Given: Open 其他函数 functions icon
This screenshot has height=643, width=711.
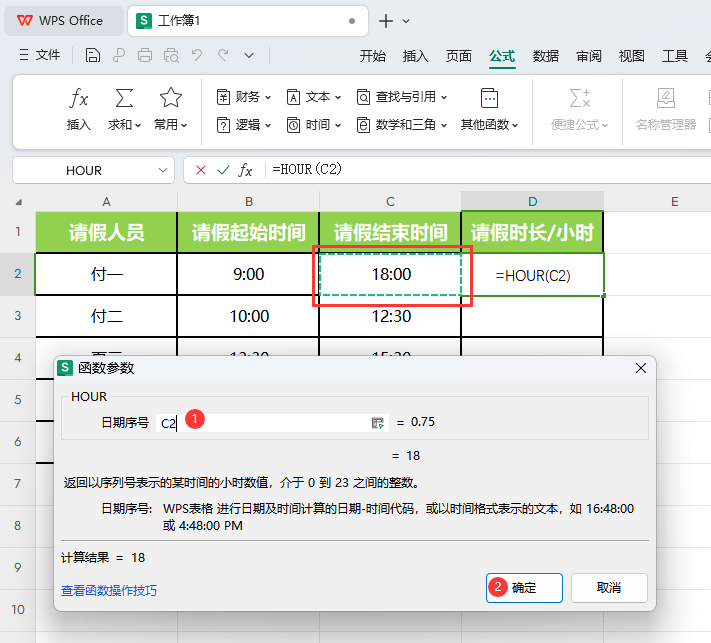Looking at the screenshot, I should [x=489, y=98].
